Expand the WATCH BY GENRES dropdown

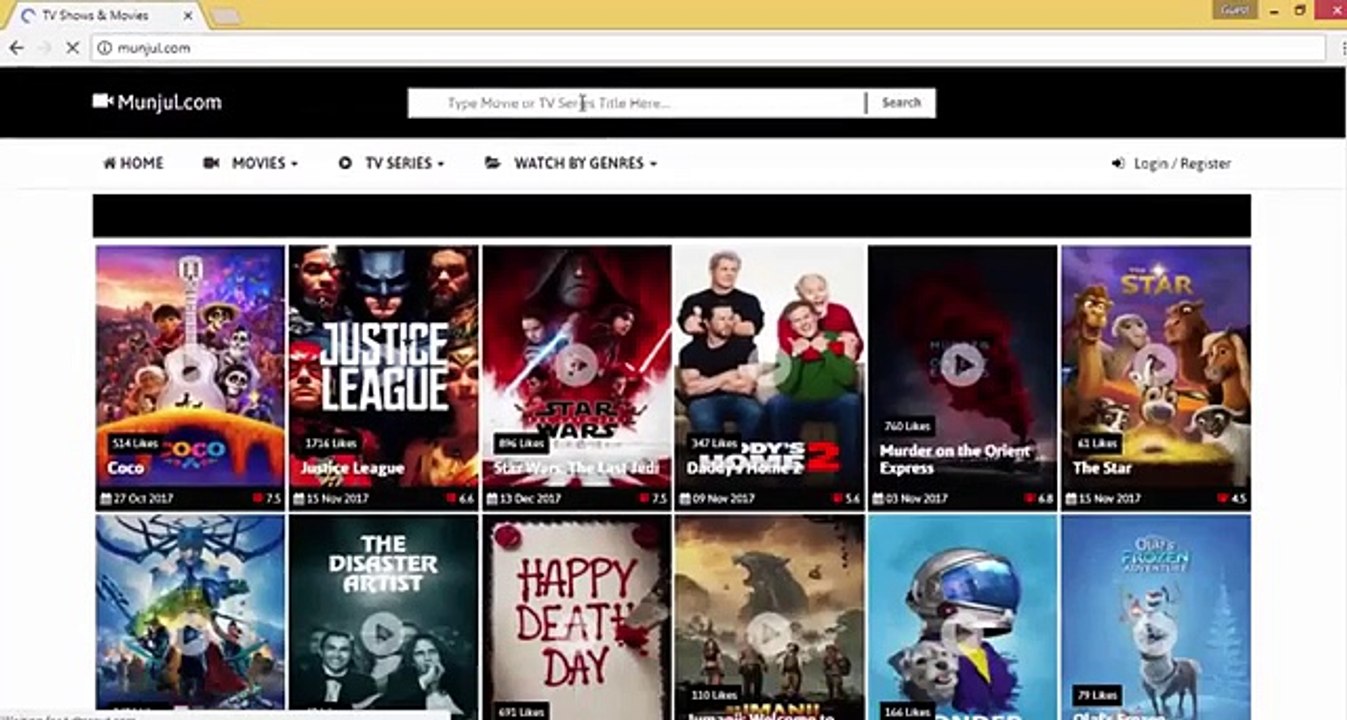[571, 163]
